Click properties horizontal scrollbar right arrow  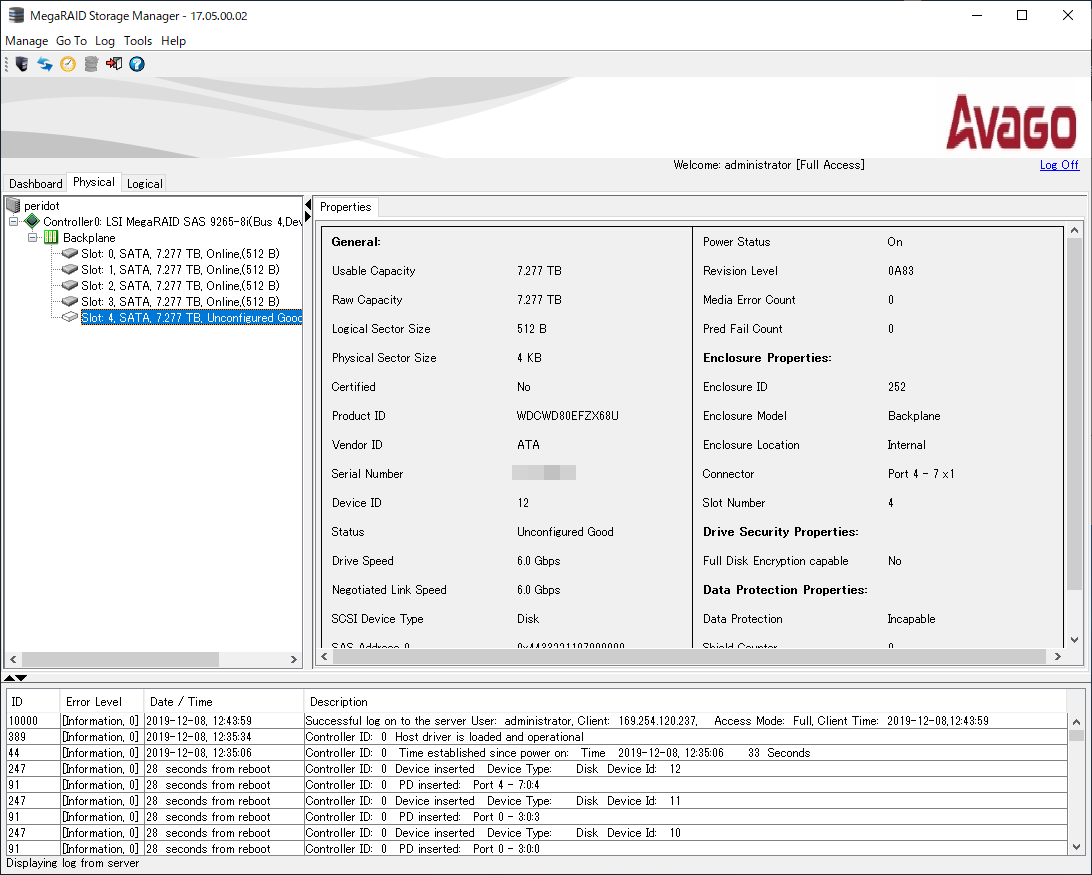pyautogui.click(x=1057, y=656)
